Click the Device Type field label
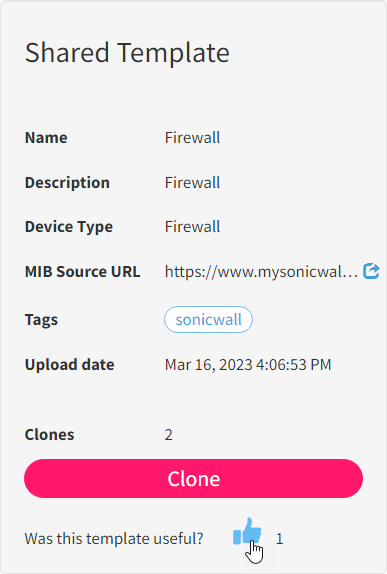387x574 pixels. [x=69, y=227]
